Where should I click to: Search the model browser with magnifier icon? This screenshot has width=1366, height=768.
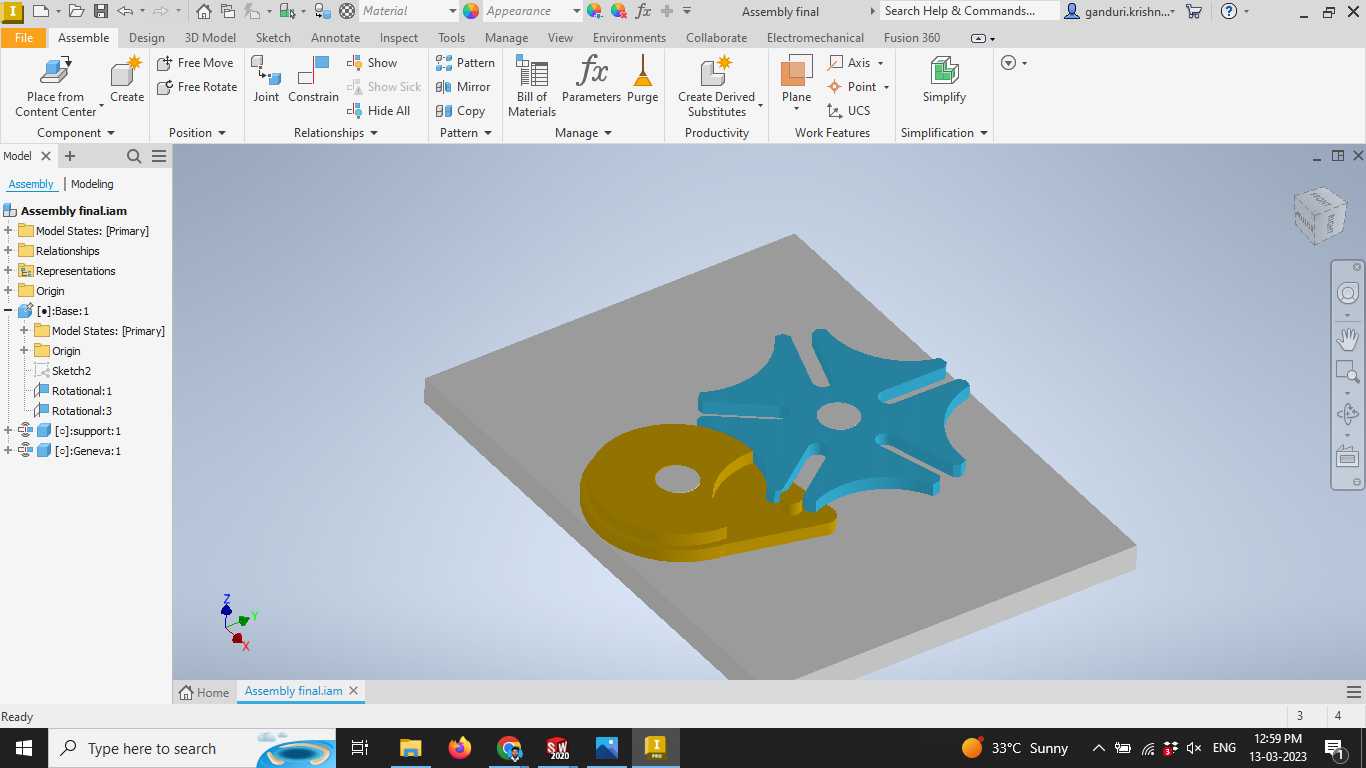click(134, 156)
